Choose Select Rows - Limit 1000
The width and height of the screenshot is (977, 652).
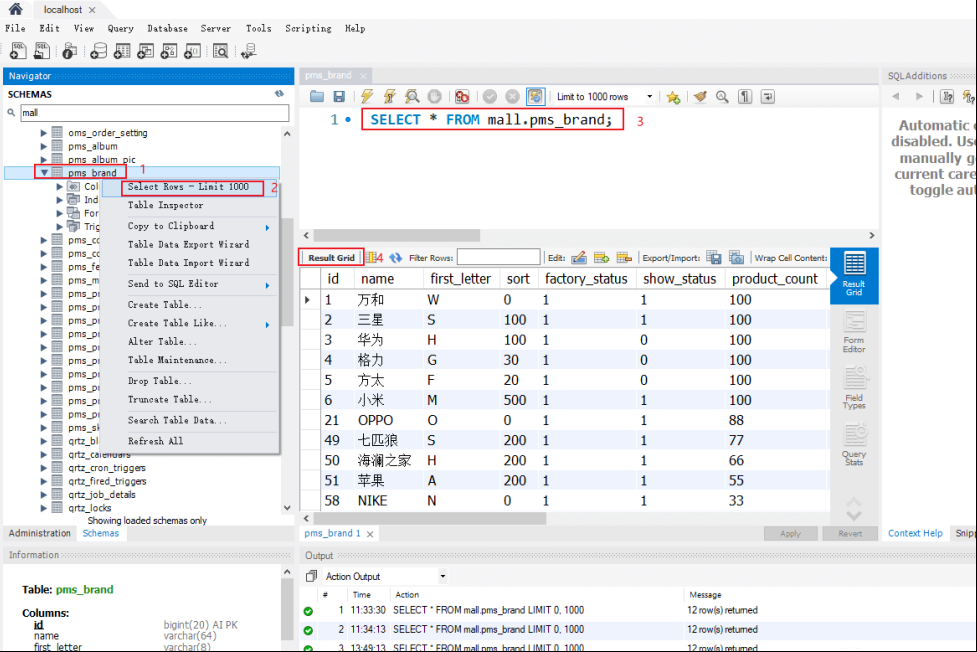[x=188, y=187]
